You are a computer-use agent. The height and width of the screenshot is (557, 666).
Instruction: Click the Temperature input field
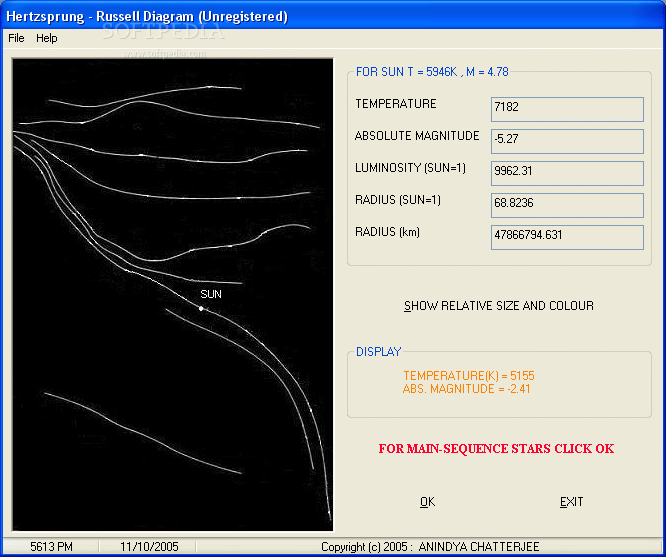tap(567, 109)
